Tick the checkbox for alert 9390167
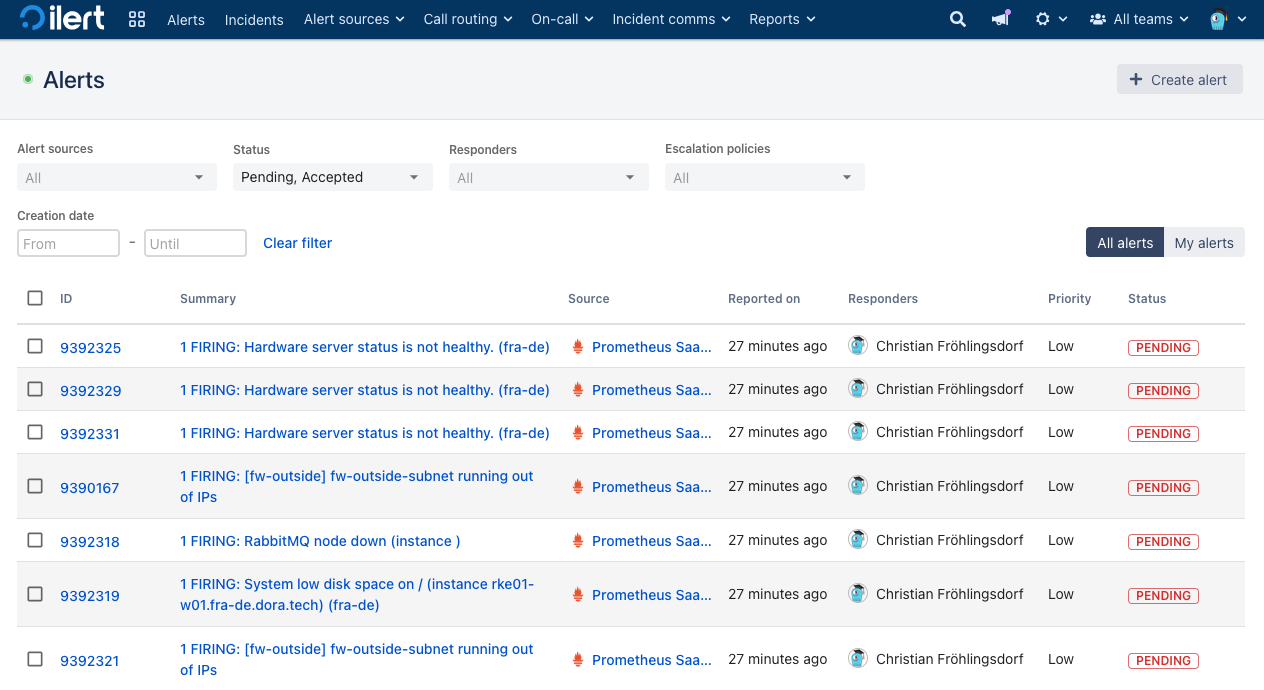 pos(35,486)
